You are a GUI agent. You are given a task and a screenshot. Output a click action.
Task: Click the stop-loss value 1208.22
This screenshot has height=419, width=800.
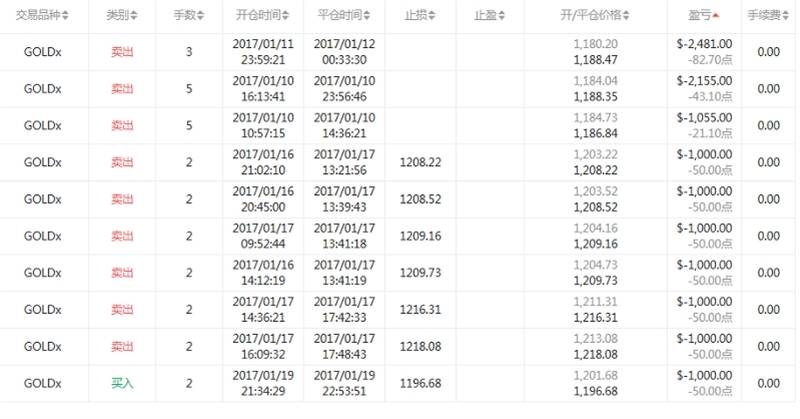coord(420,162)
